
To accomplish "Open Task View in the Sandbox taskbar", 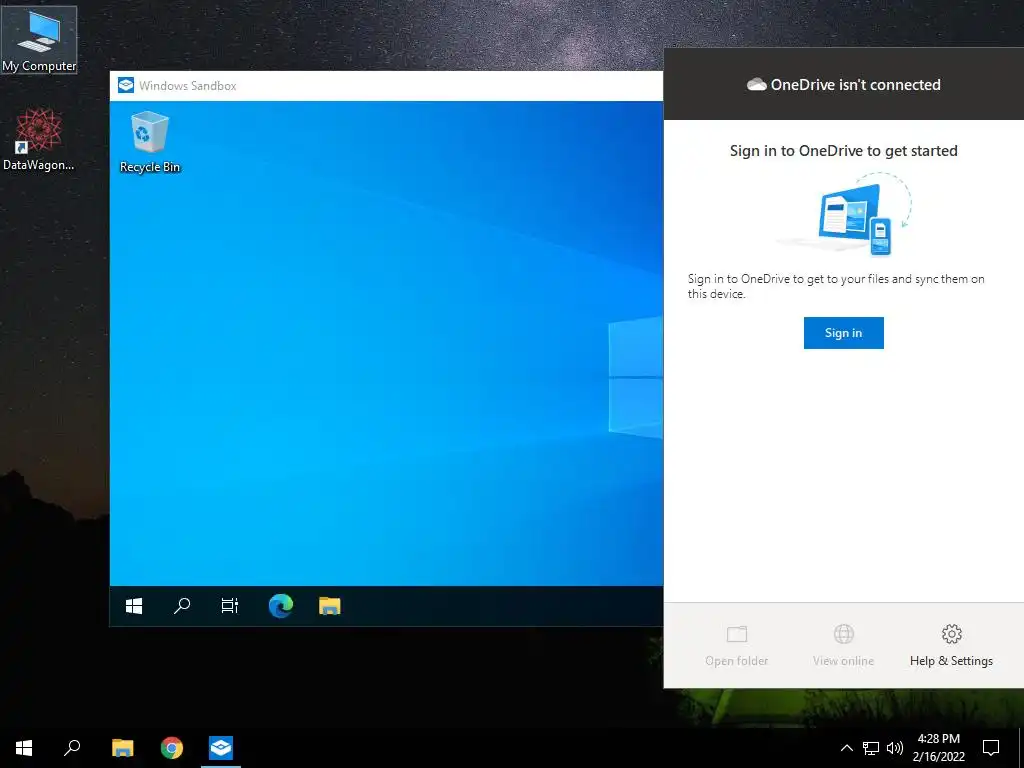I will pyautogui.click(x=230, y=606).
